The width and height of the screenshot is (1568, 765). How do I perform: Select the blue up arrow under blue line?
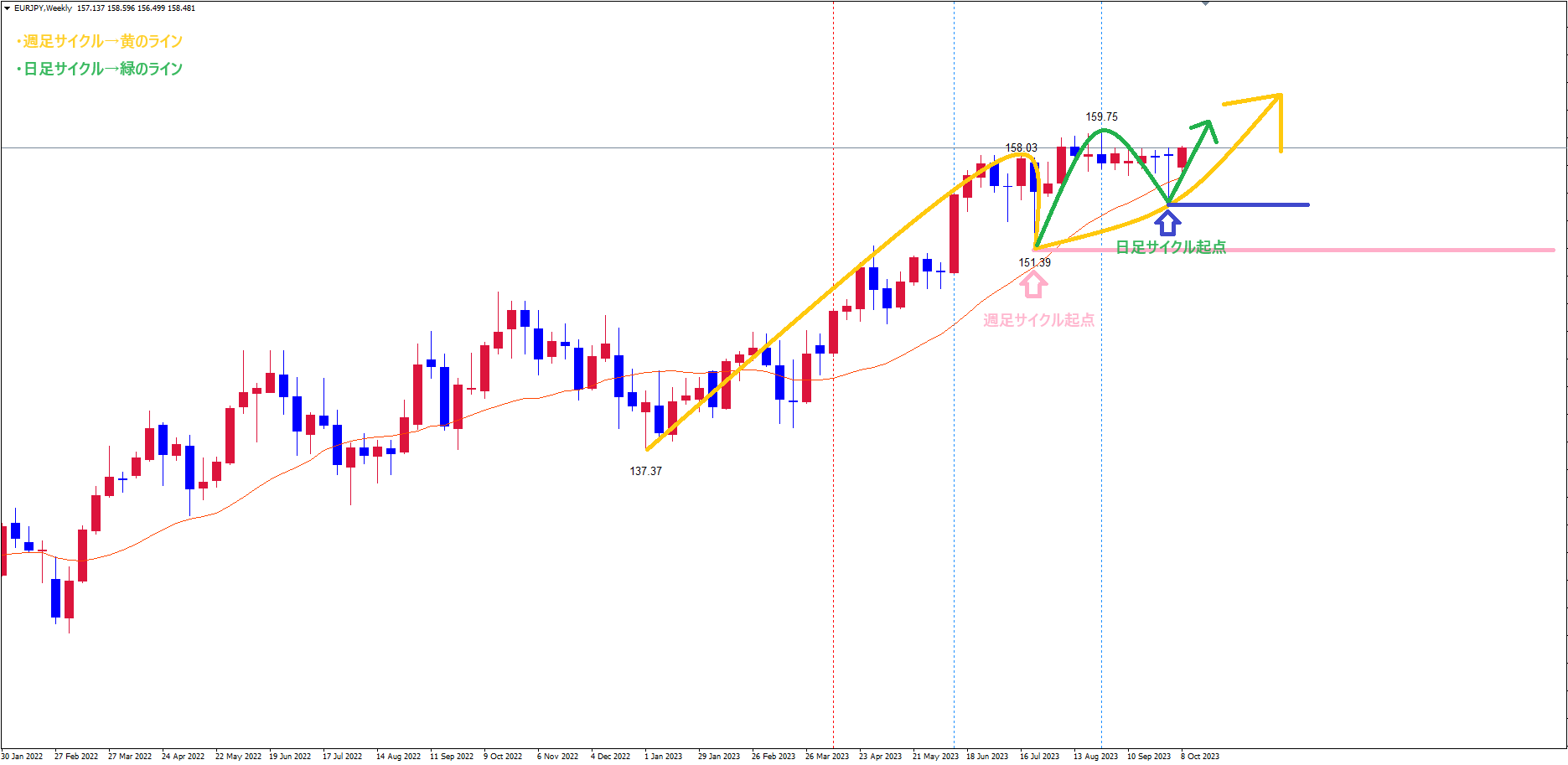pyautogui.click(x=1167, y=224)
